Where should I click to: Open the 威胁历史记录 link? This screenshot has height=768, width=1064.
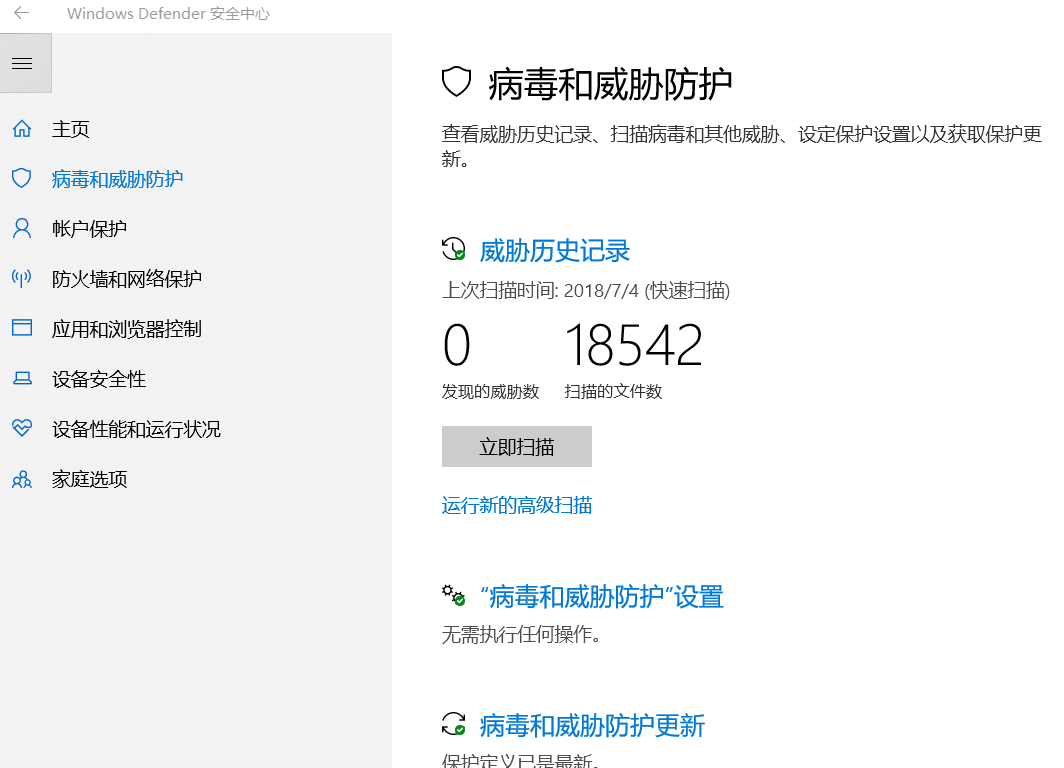pos(554,250)
